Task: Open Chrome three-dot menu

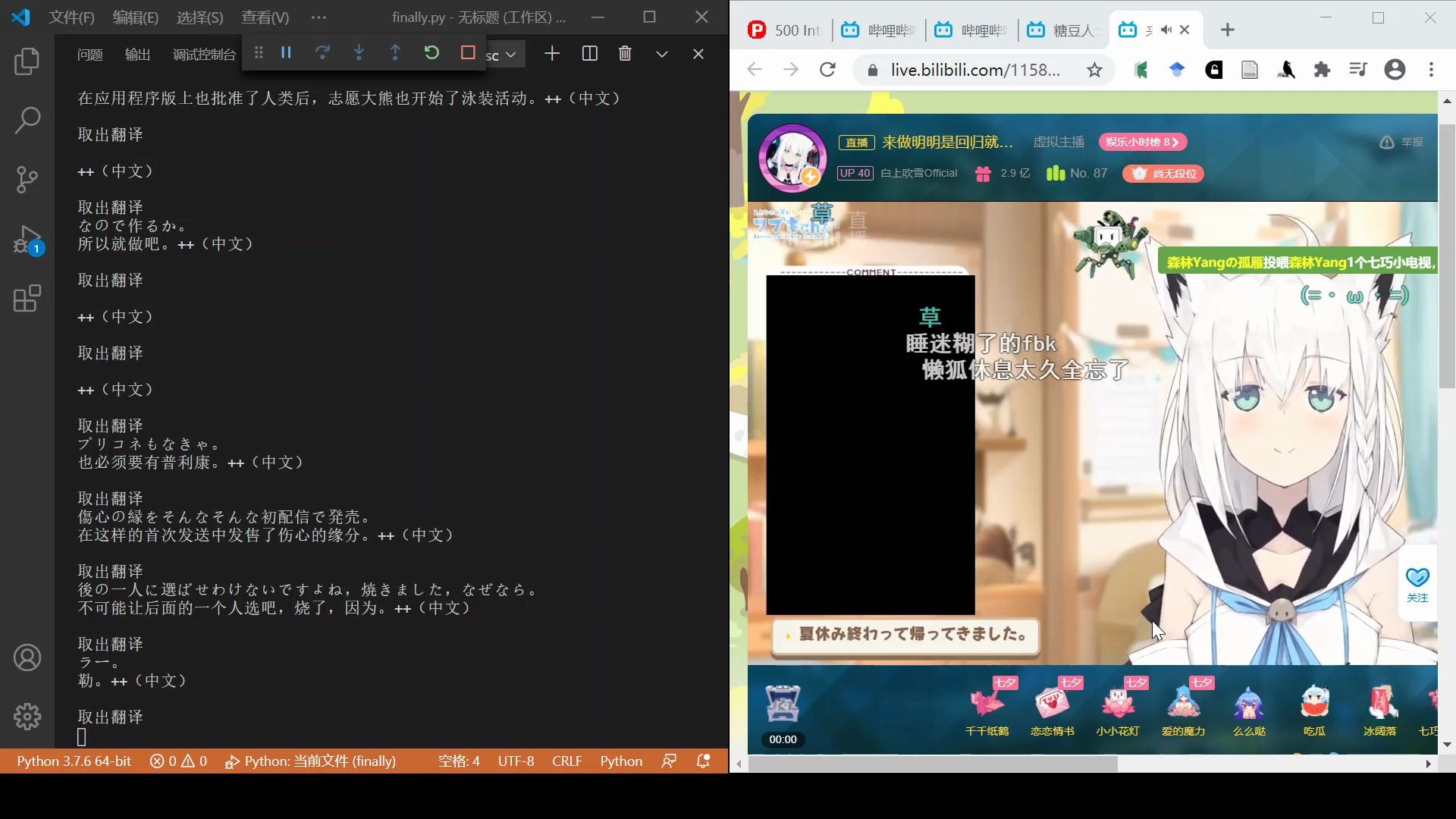Action: point(1431,70)
